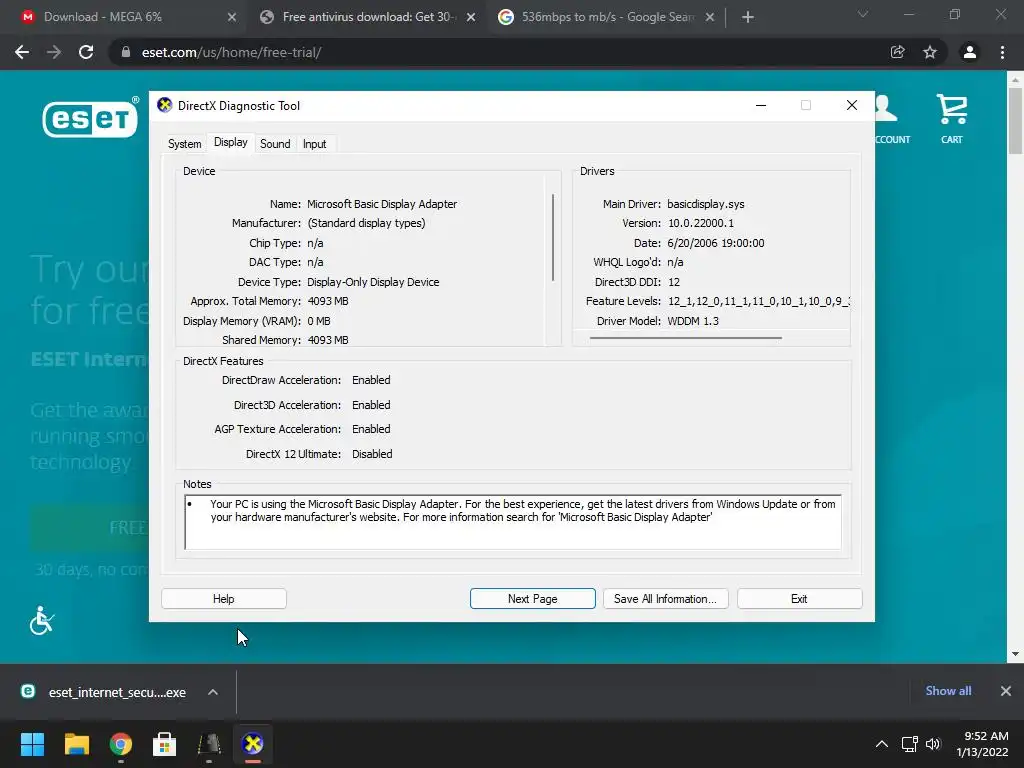This screenshot has height=768, width=1024.
Task: Click the share this page icon
Action: click(898, 52)
